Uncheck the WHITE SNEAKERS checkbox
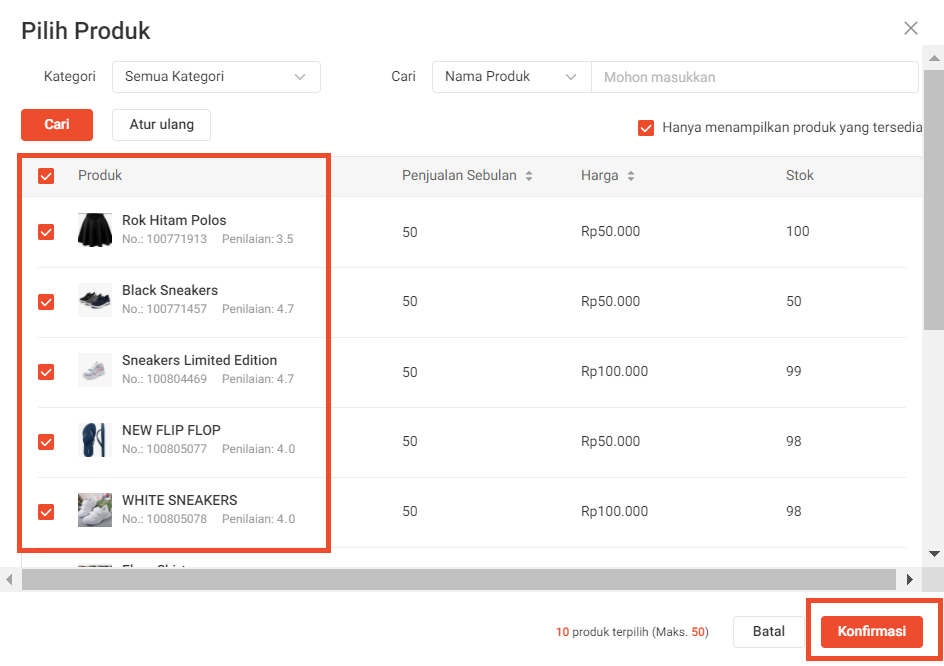 click(46, 511)
